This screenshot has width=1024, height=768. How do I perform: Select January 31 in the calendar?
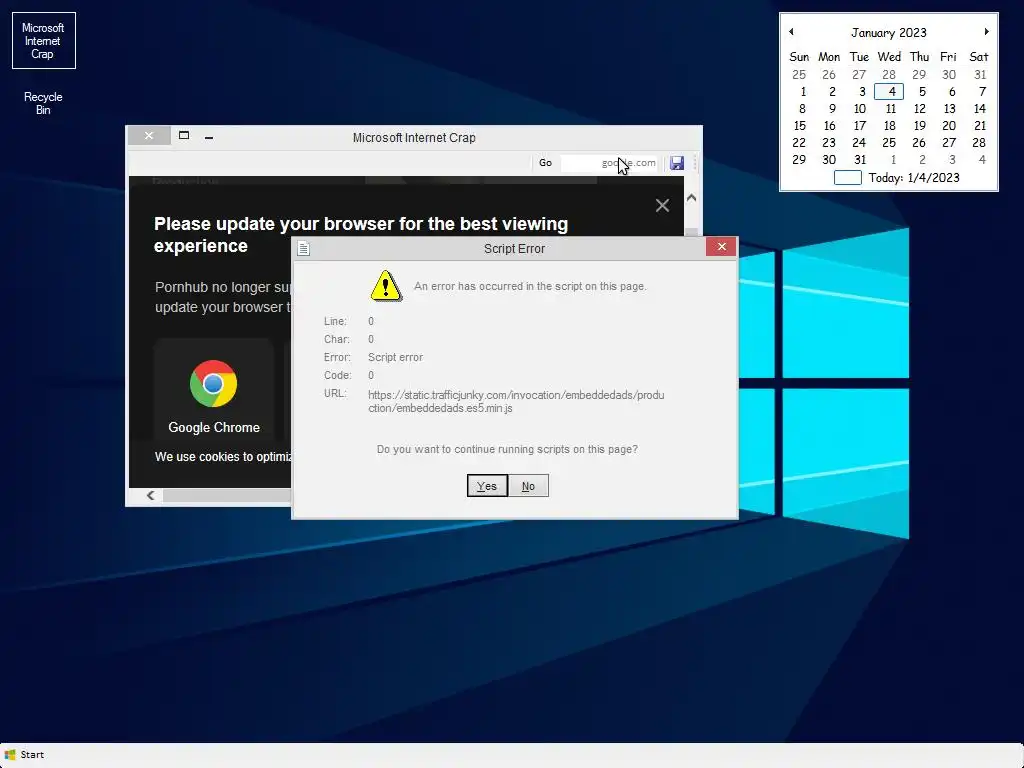[x=859, y=159]
